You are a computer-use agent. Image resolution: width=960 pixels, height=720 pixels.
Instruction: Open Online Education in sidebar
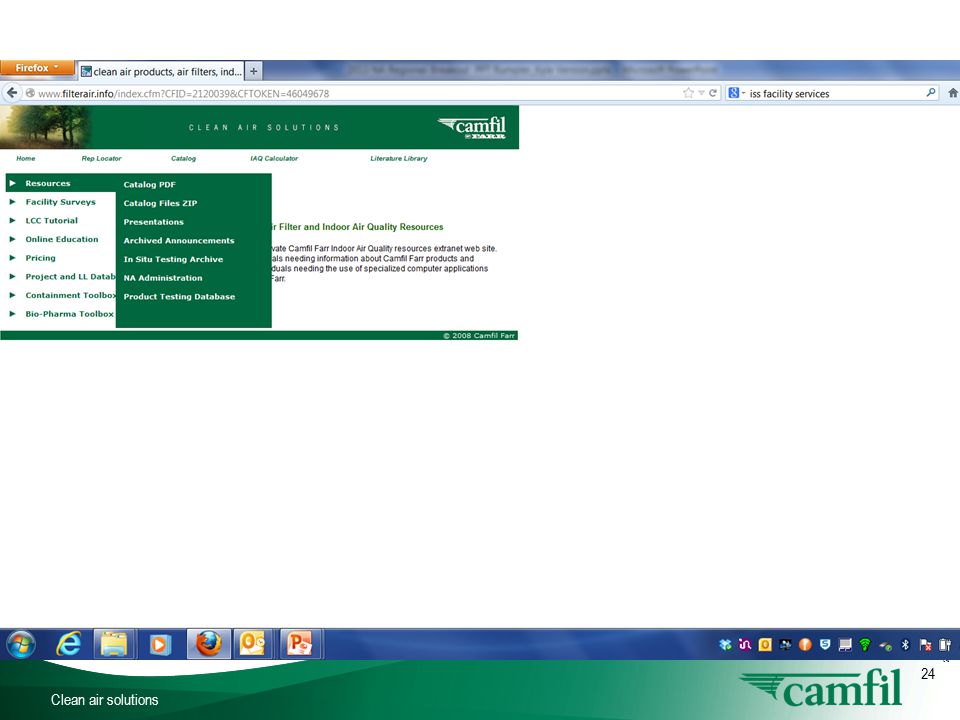[x=62, y=239]
